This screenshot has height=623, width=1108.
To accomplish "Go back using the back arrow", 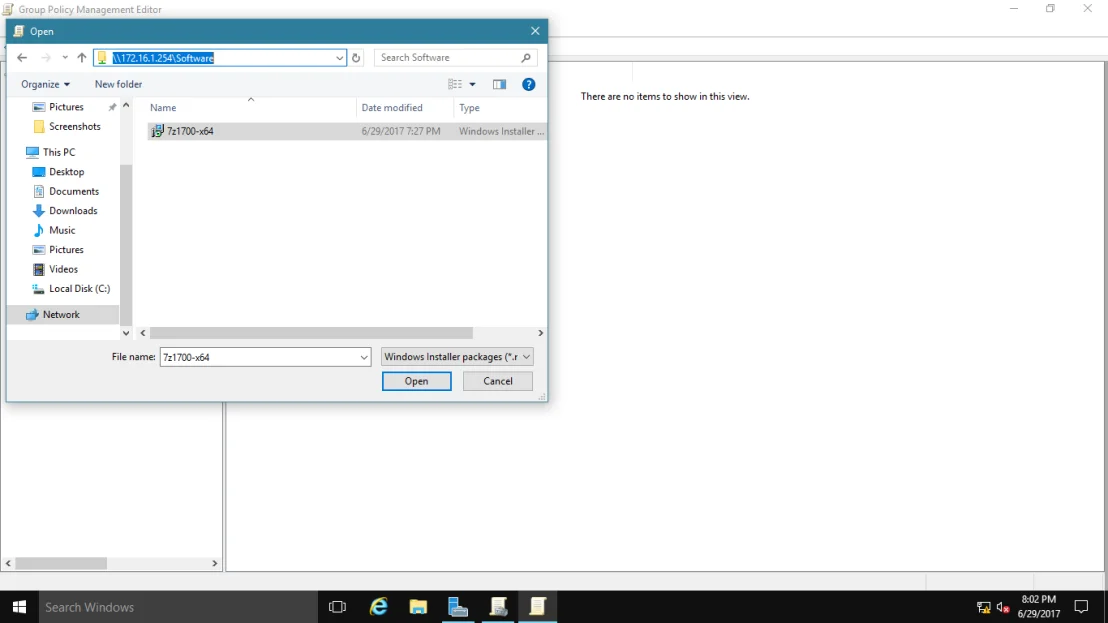I will pyautogui.click(x=22, y=58).
